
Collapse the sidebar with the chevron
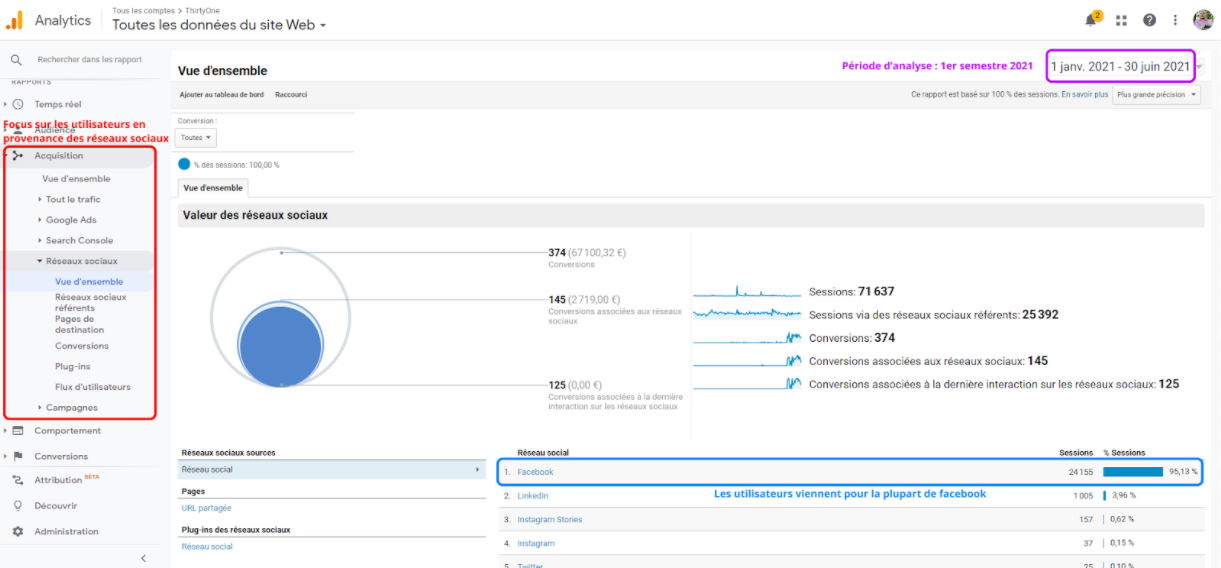click(143, 558)
